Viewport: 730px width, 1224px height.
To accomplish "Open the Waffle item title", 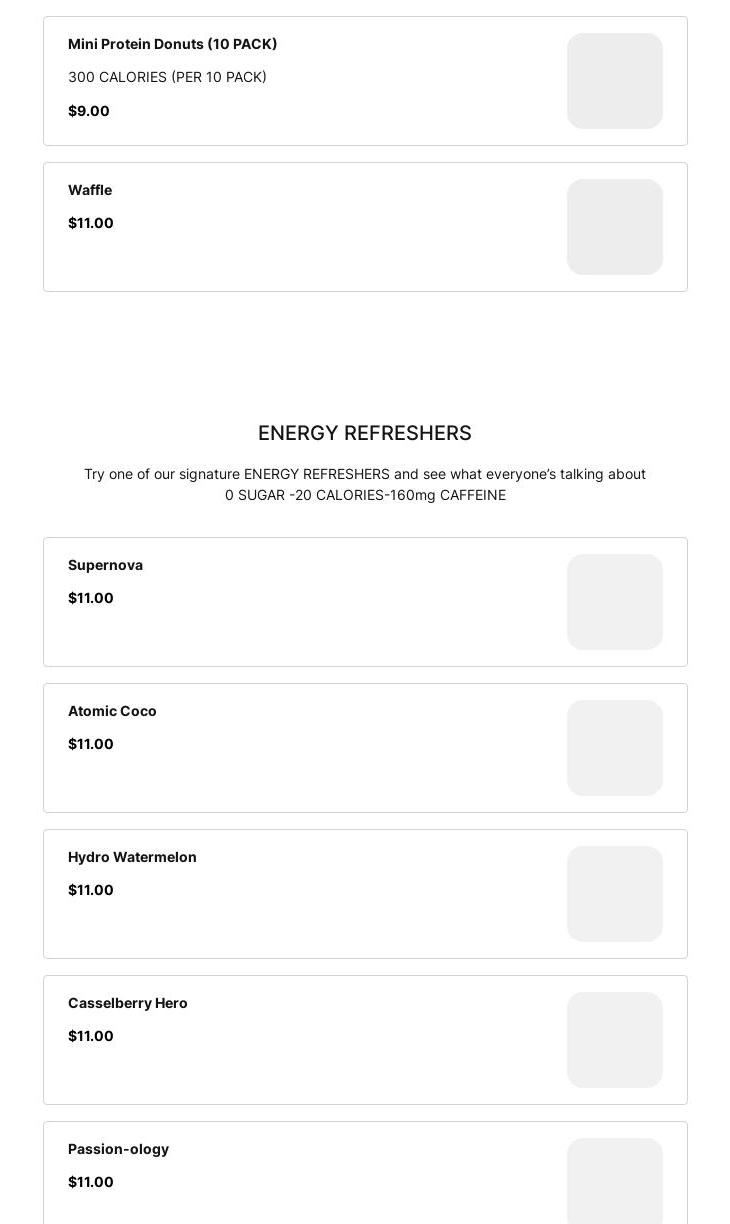I will (90, 190).
